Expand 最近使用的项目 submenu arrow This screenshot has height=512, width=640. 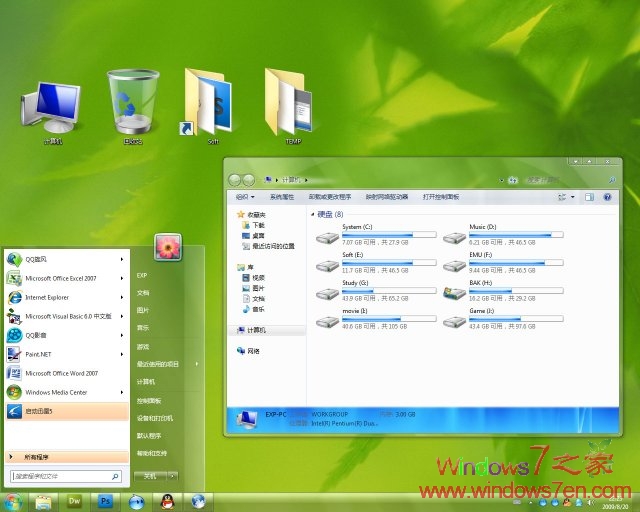click(197, 364)
